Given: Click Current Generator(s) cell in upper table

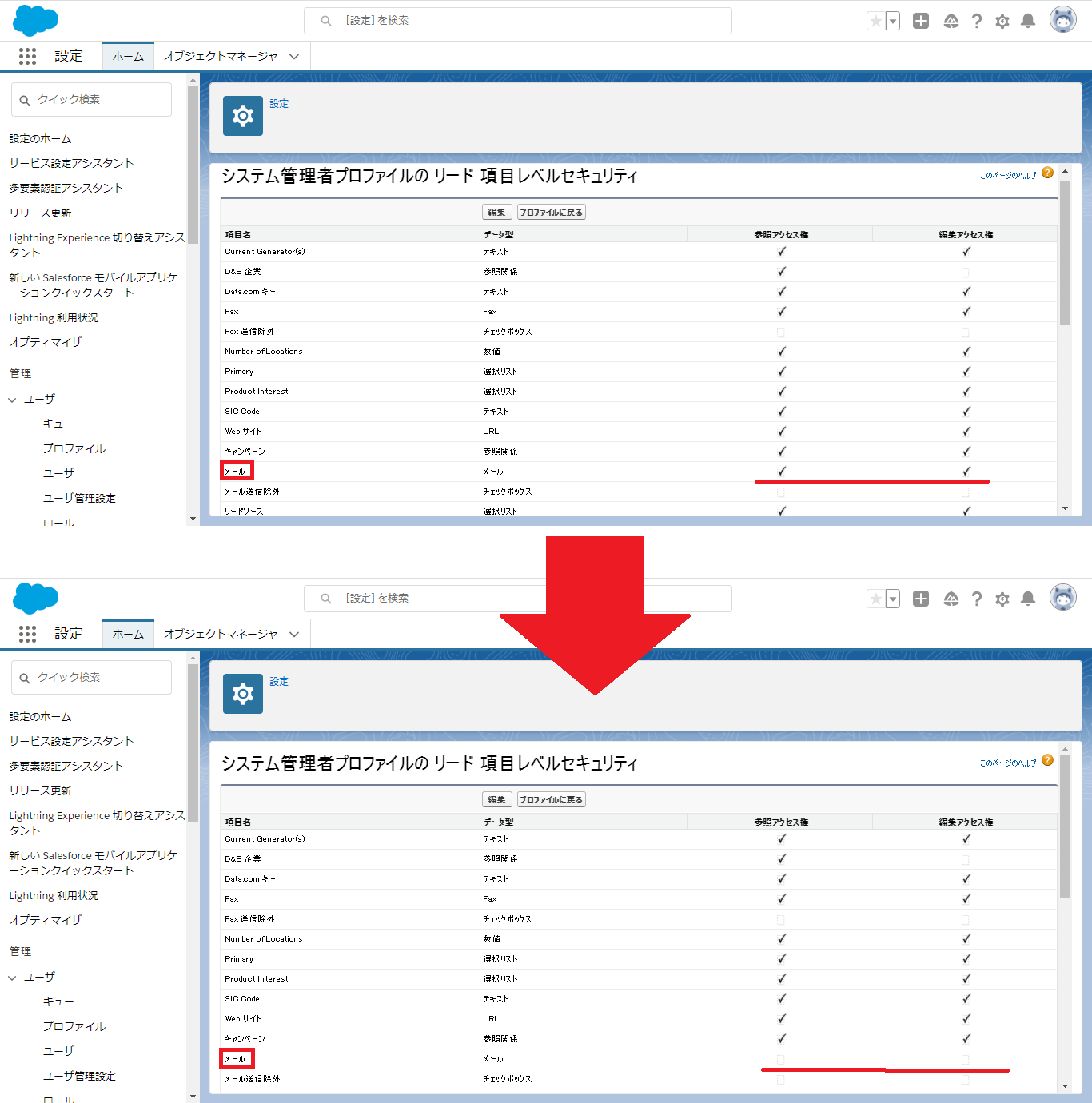Looking at the screenshot, I should [265, 252].
